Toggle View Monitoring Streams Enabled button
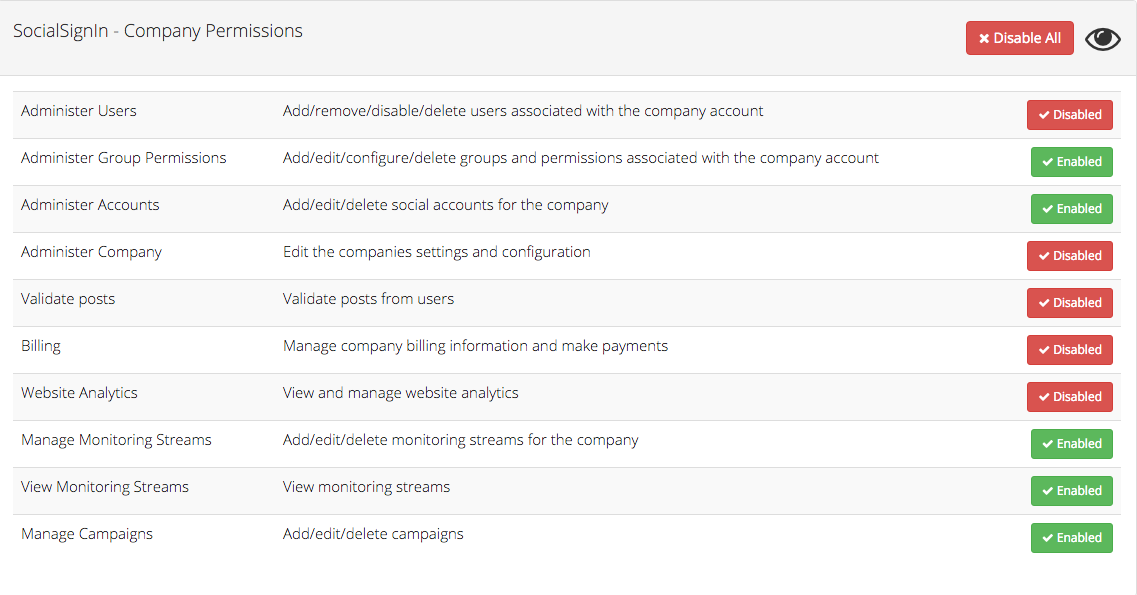This screenshot has width=1137, height=595. click(x=1072, y=491)
